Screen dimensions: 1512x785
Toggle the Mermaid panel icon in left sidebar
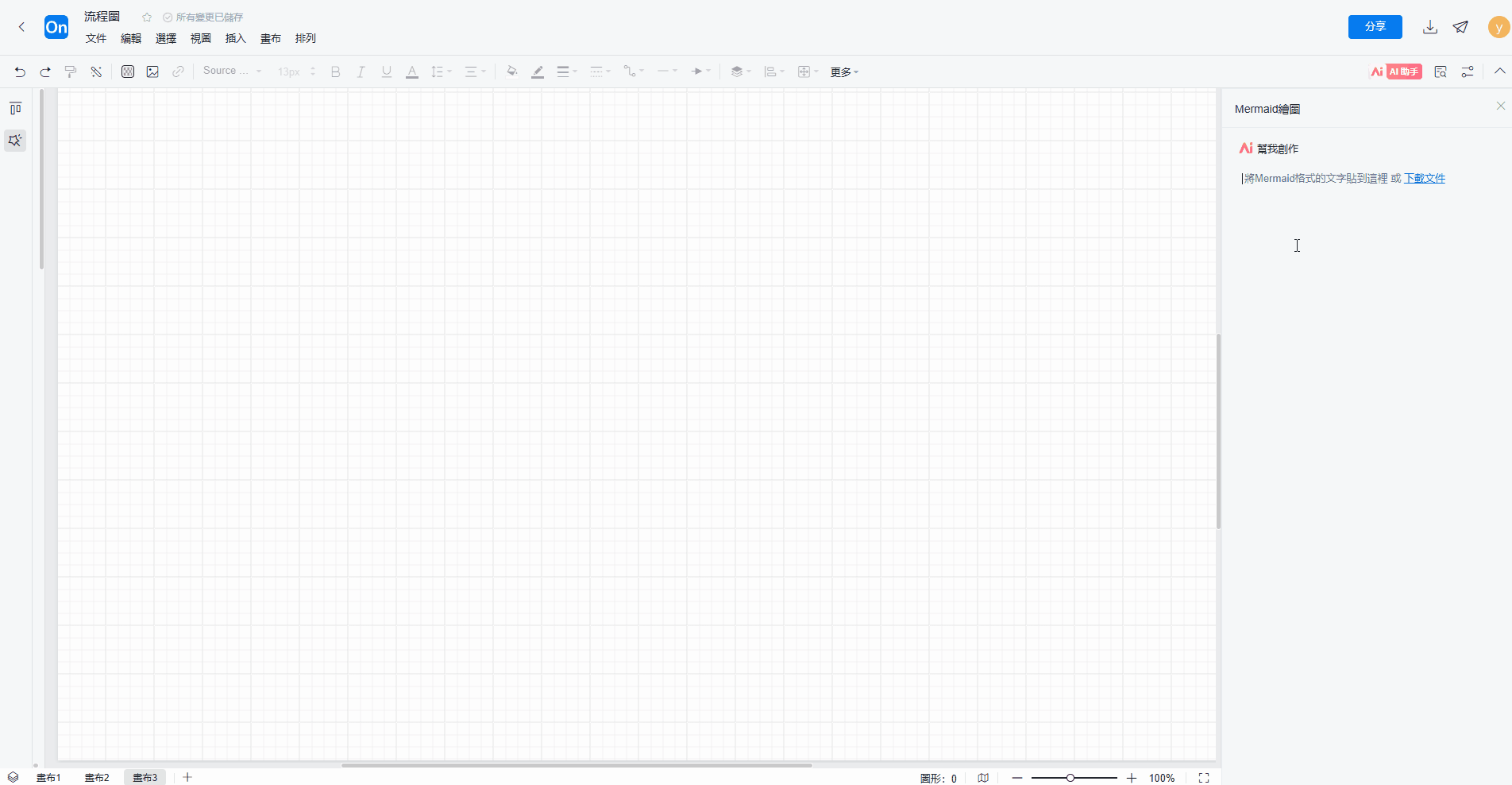point(15,141)
